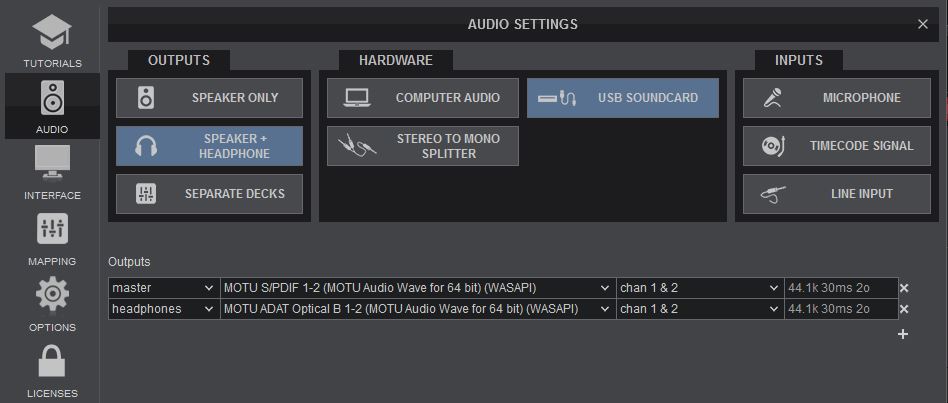
Task: Enable the Speaker Only output mode
Action: [209, 98]
